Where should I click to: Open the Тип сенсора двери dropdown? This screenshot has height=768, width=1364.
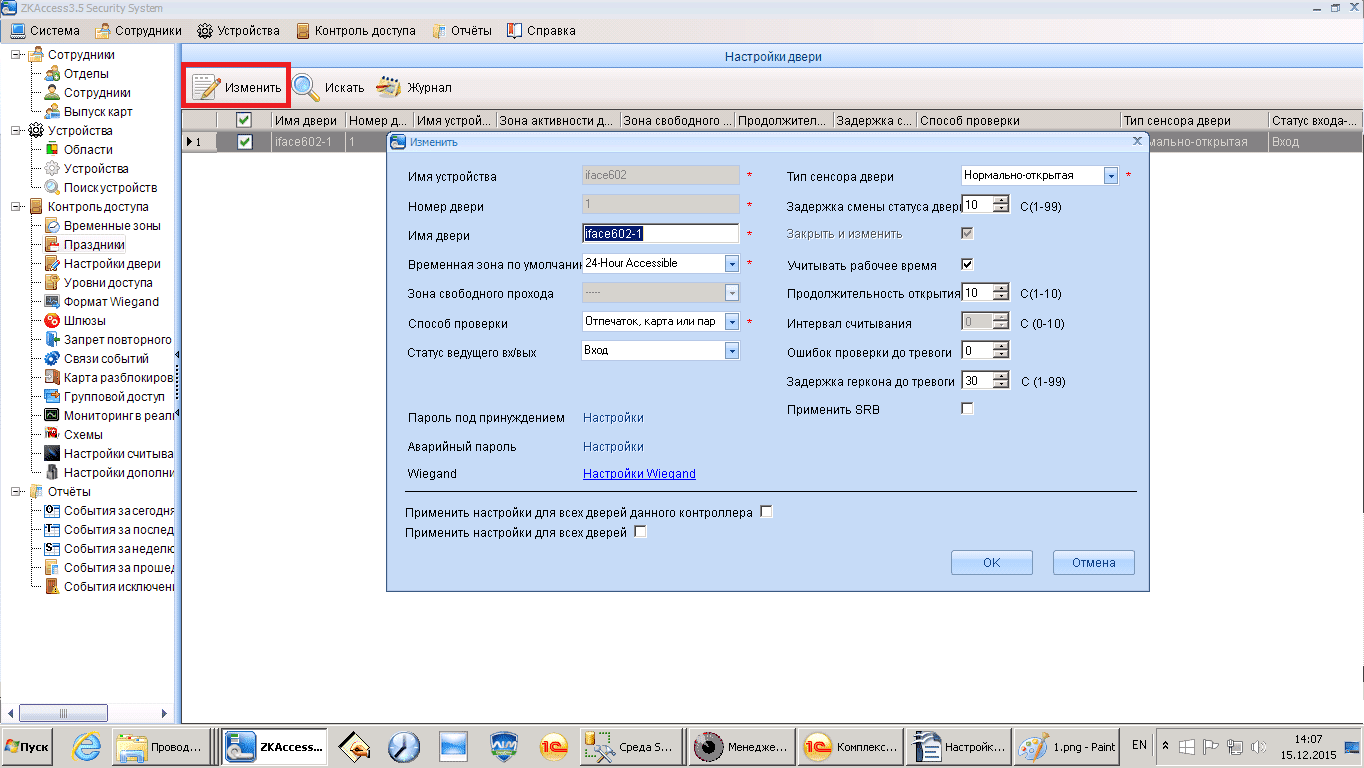[1110, 176]
